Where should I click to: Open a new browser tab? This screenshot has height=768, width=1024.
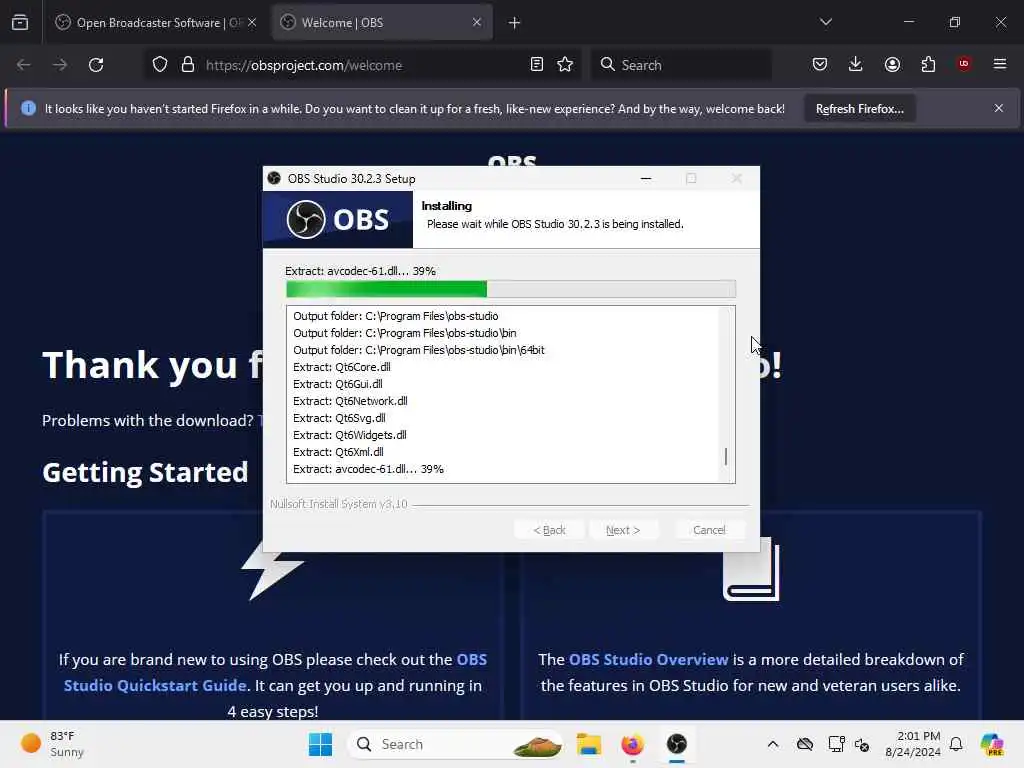(515, 23)
